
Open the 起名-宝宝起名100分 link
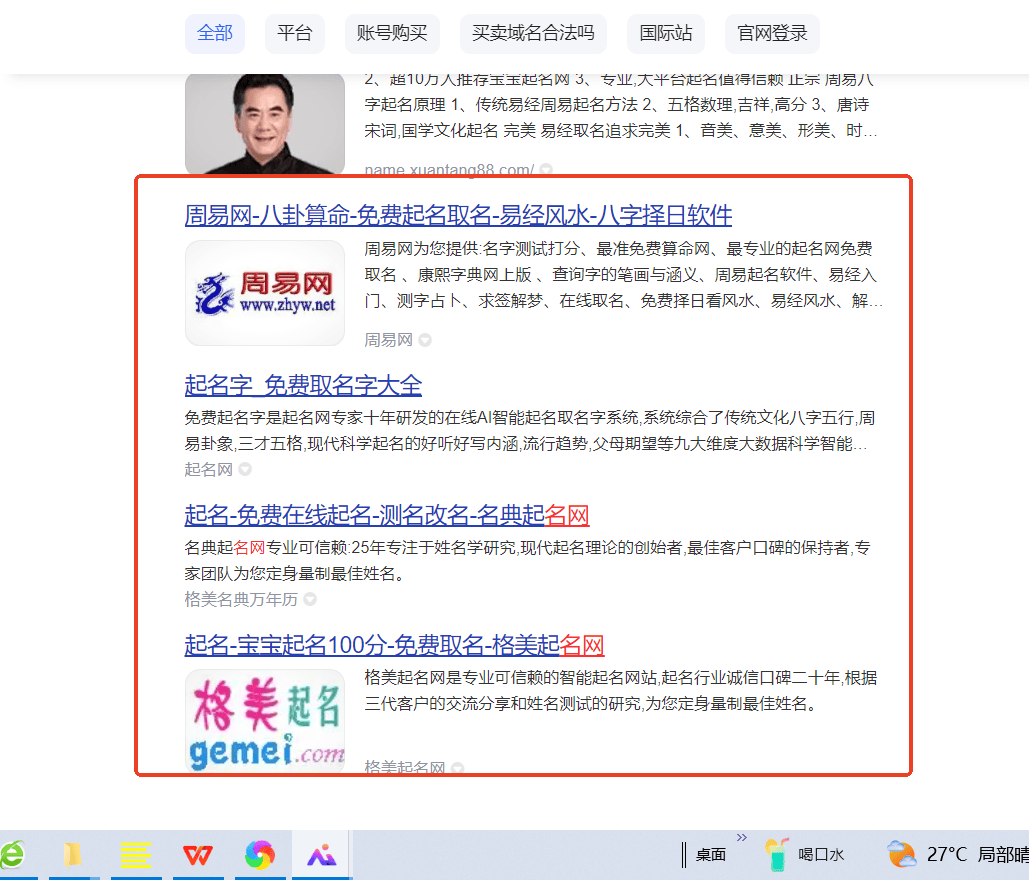coord(394,645)
